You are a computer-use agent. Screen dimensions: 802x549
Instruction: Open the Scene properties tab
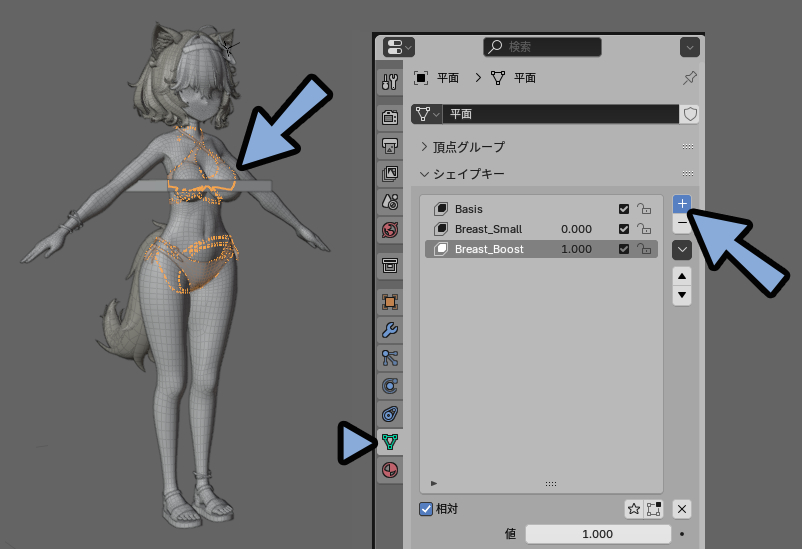[390, 202]
